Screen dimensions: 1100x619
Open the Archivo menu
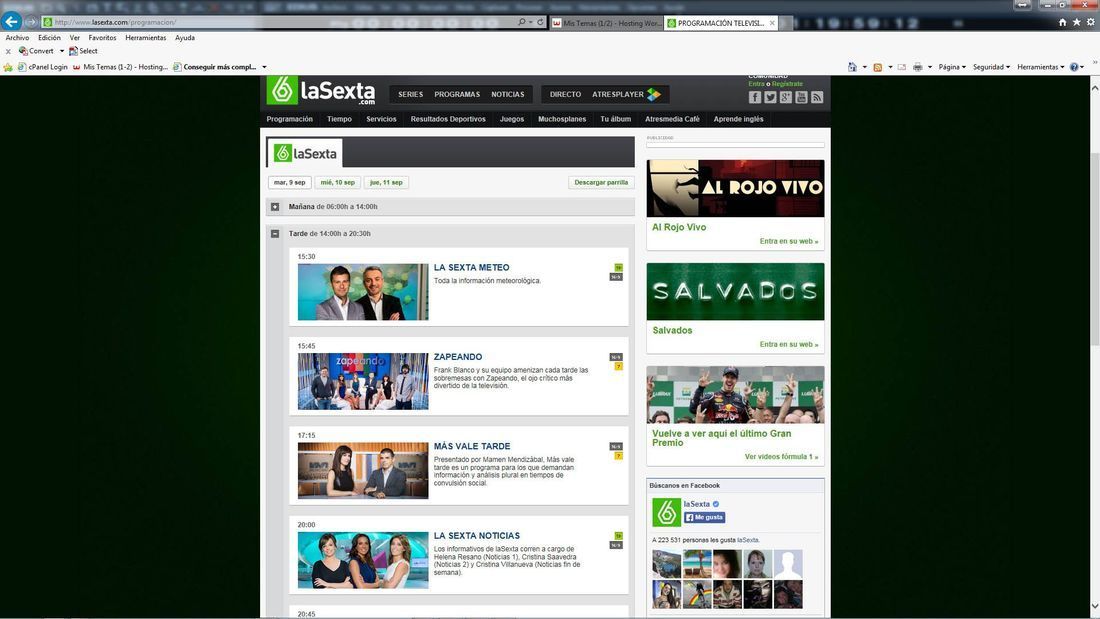[x=18, y=38]
